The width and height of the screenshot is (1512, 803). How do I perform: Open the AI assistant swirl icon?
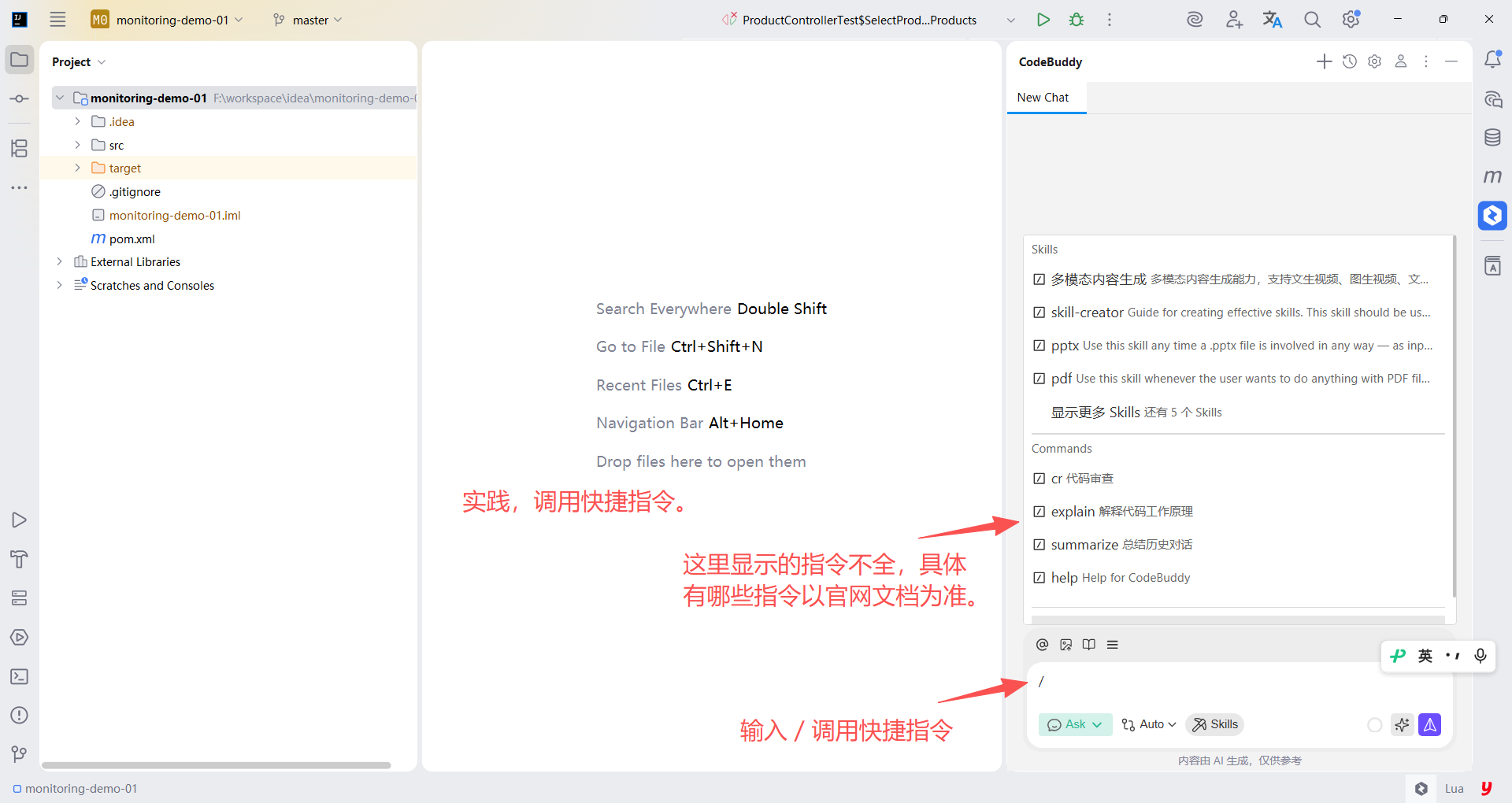tap(1195, 20)
